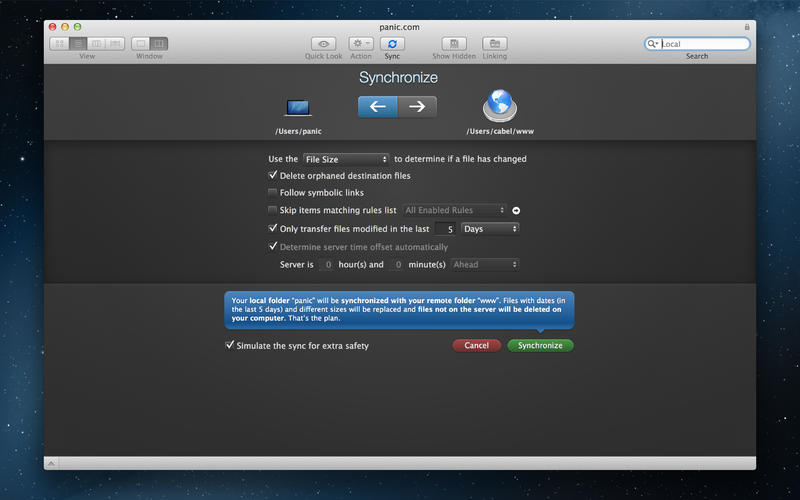Click the arrow icon beside rules list
800x500 pixels.
click(x=516, y=210)
